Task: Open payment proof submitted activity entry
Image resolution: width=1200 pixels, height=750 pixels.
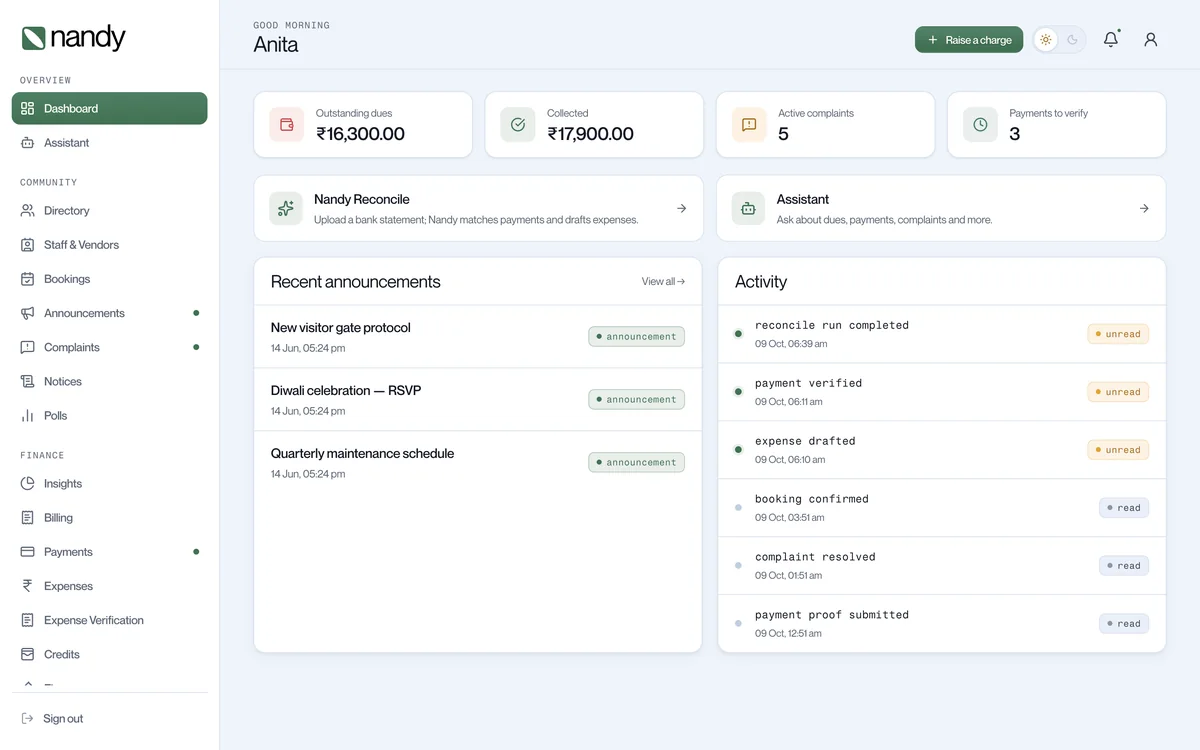Action: tap(942, 624)
